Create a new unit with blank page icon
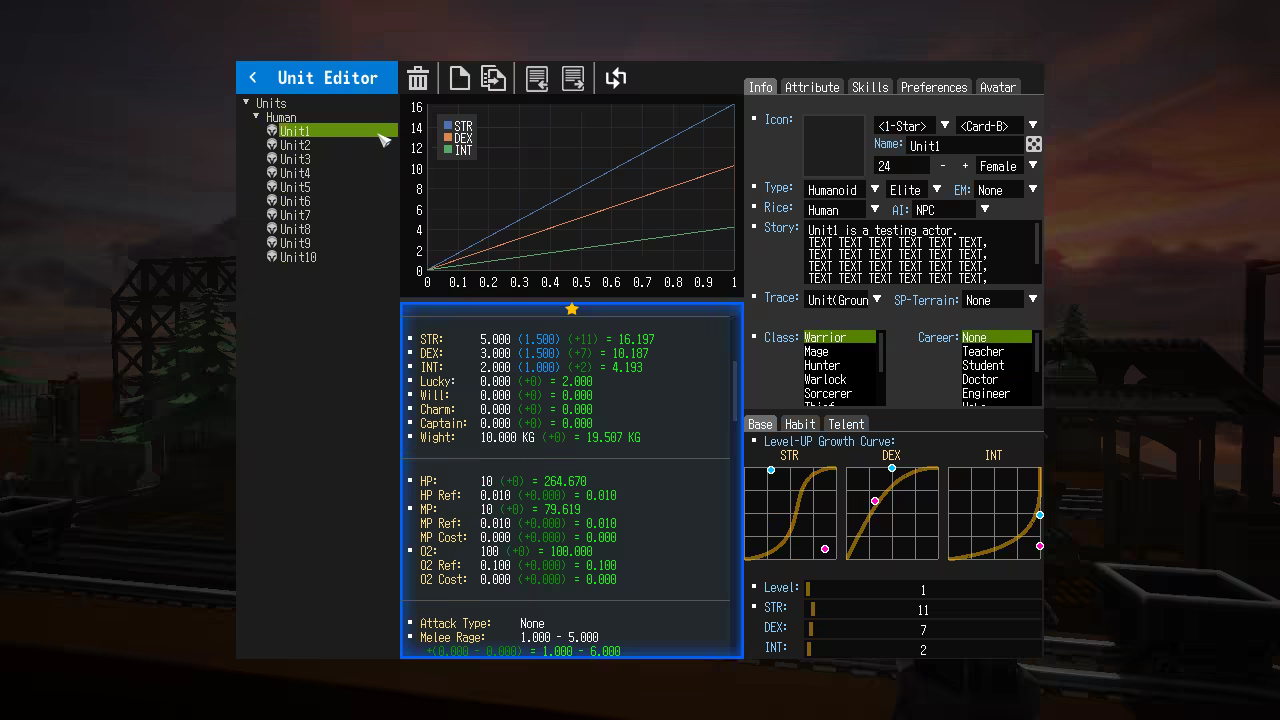 coord(459,78)
